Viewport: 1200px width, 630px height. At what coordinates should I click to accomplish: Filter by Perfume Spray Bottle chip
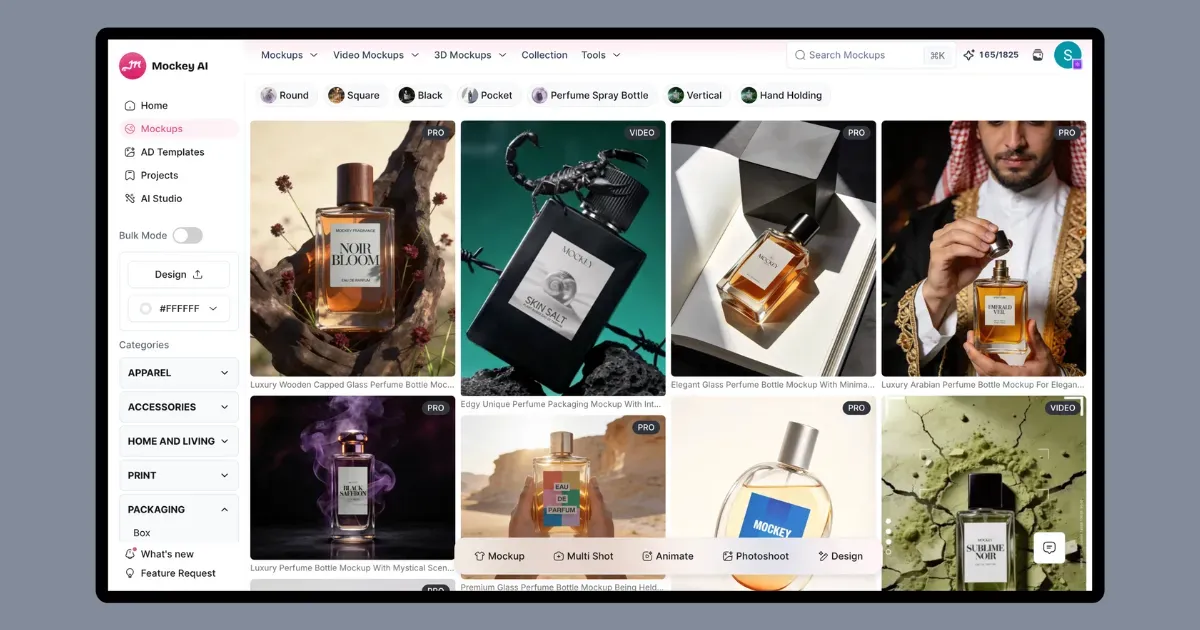point(590,95)
